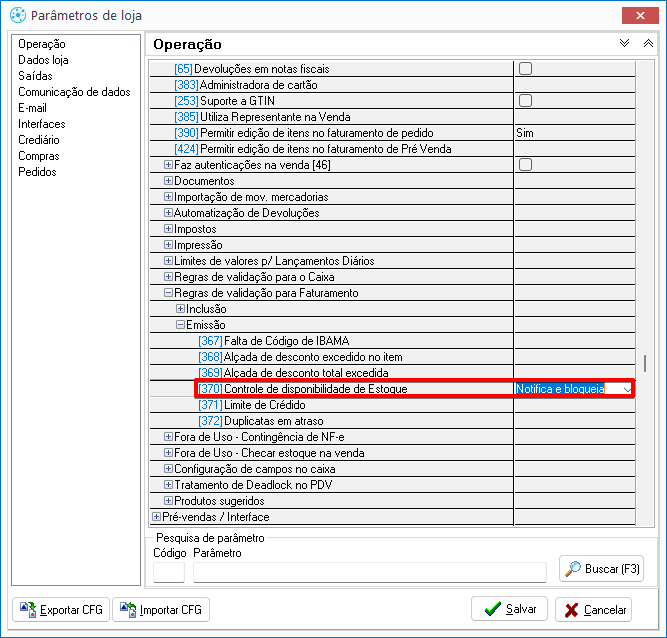Toggle Suporte a GTIN checkbox
Viewport: 667px width, 638px height.
coord(525,101)
